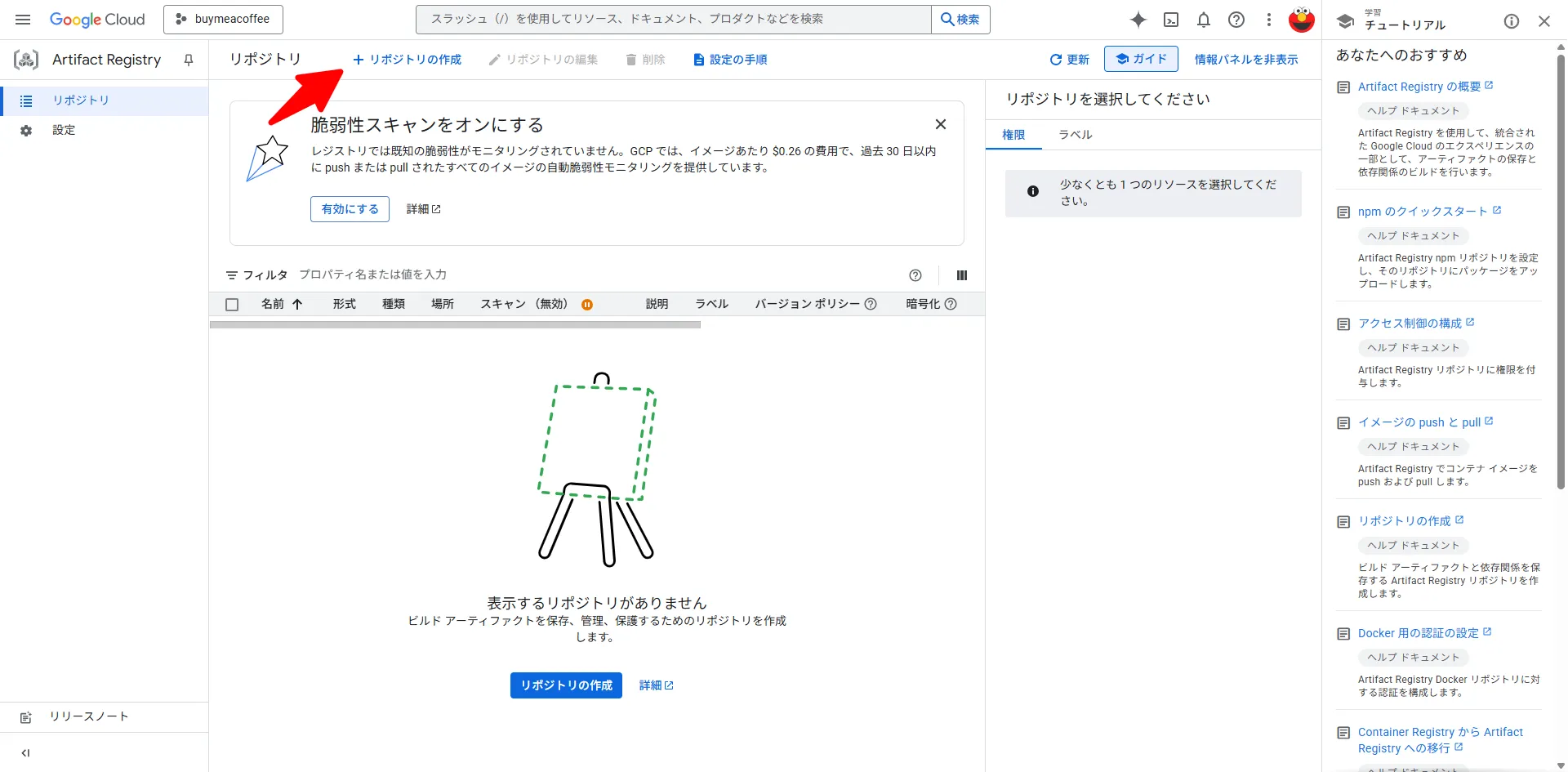Viewport: 1568px width, 772px height.
Task: Open the buymeacoffee project selector
Action: pyautogui.click(x=223, y=19)
